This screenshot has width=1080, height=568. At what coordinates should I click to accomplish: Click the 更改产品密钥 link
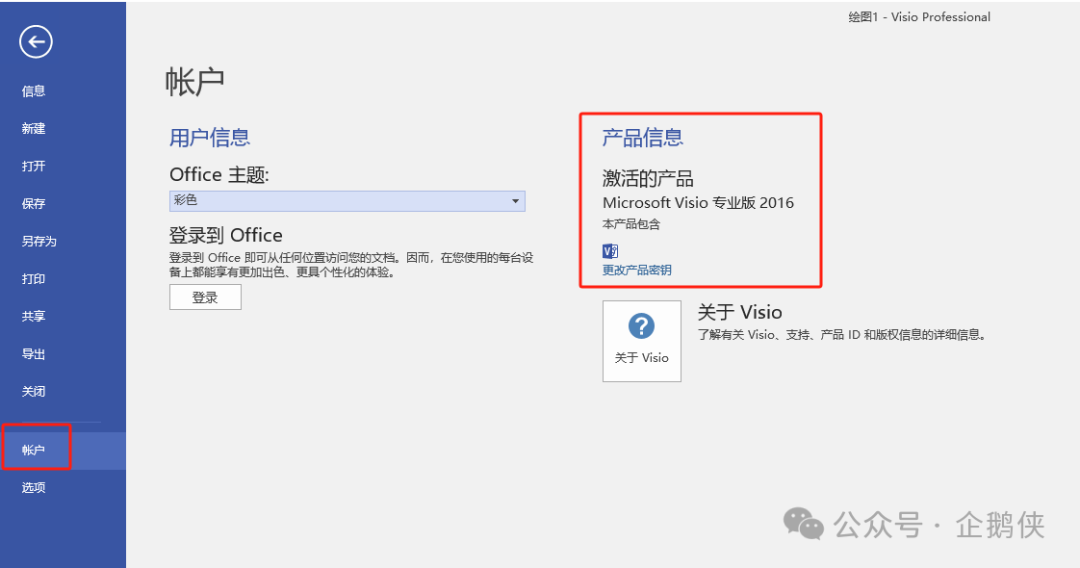637,270
